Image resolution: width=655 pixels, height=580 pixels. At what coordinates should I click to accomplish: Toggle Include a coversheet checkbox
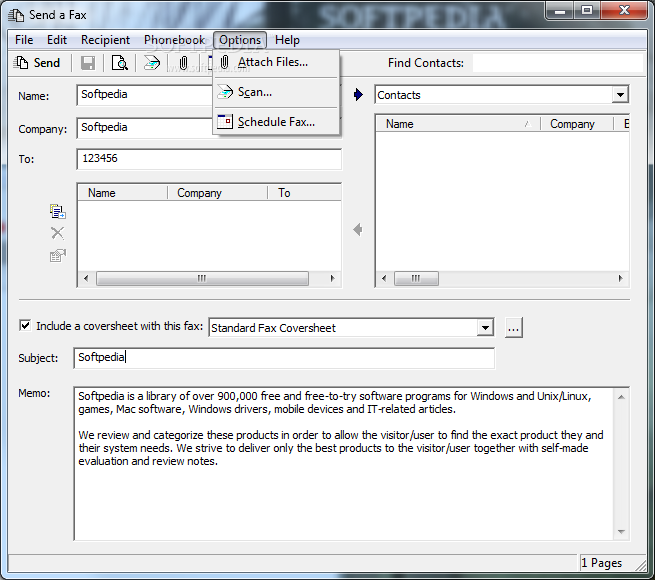[25, 326]
